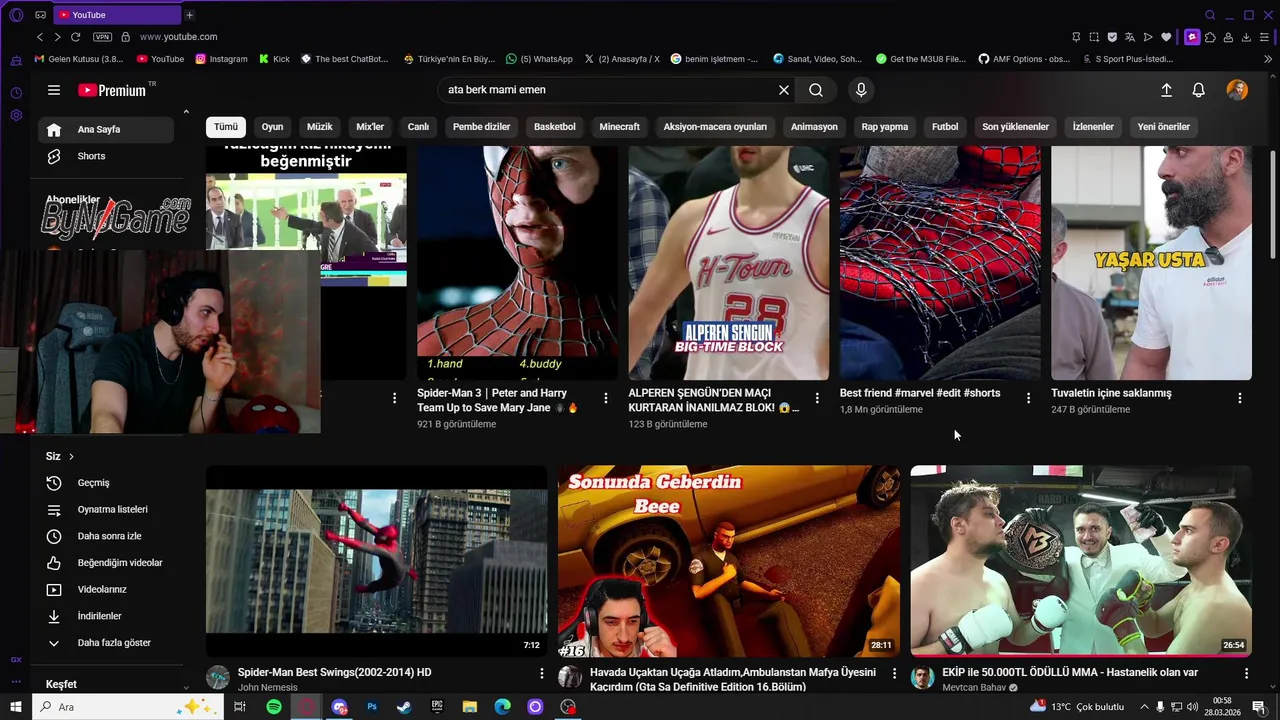Viewport: 1280px width, 720px height.
Task: Select the Basketbol filter chip
Action: pyautogui.click(x=554, y=127)
